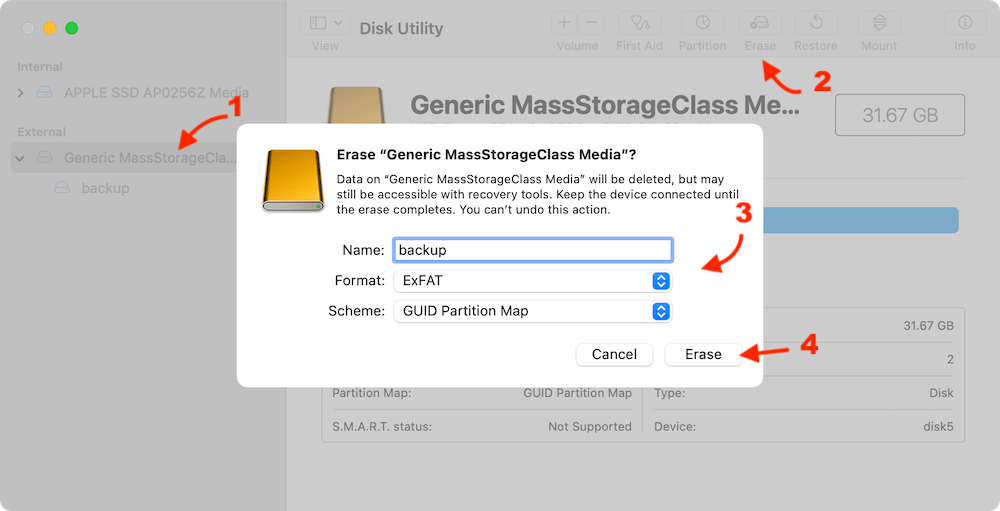
Task: Open the View dropdown chevron
Action: (x=339, y=24)
